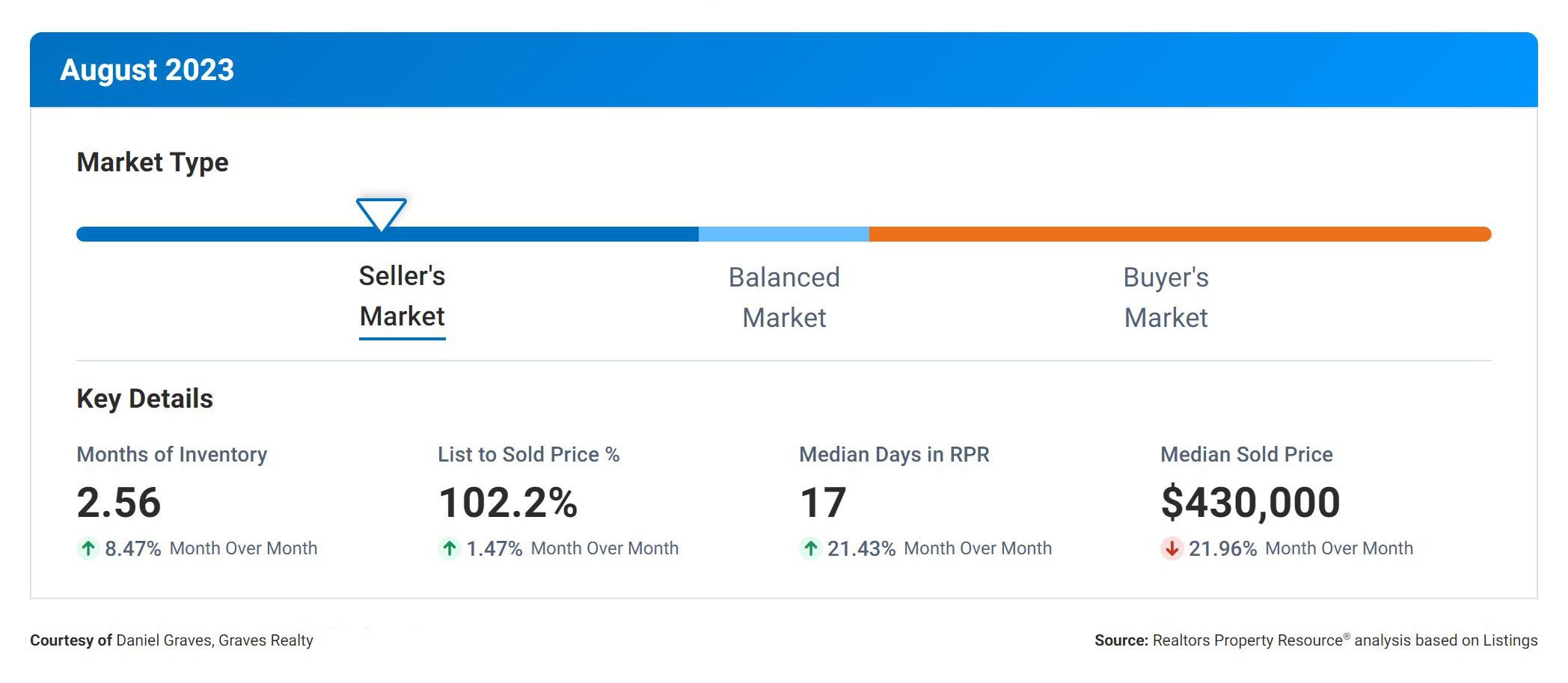1568x683 pixels.
Task: Click the List to Sold Price % label
Action: click(x=529, y=455)
